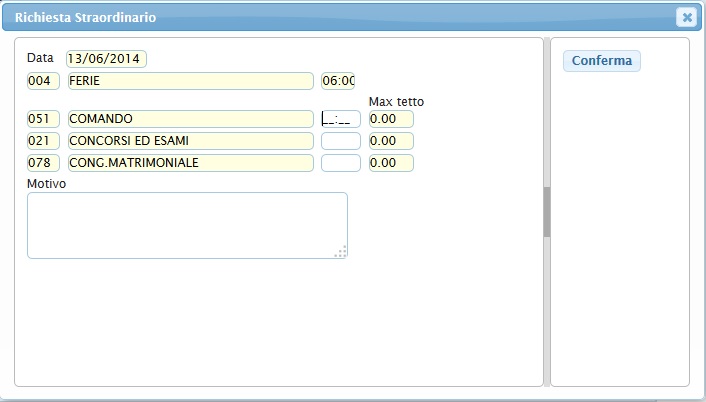Click the Max tetto value for CONCORSI ED ESAMI
This screenshot has width=706, height=402.
coord(390,141)
